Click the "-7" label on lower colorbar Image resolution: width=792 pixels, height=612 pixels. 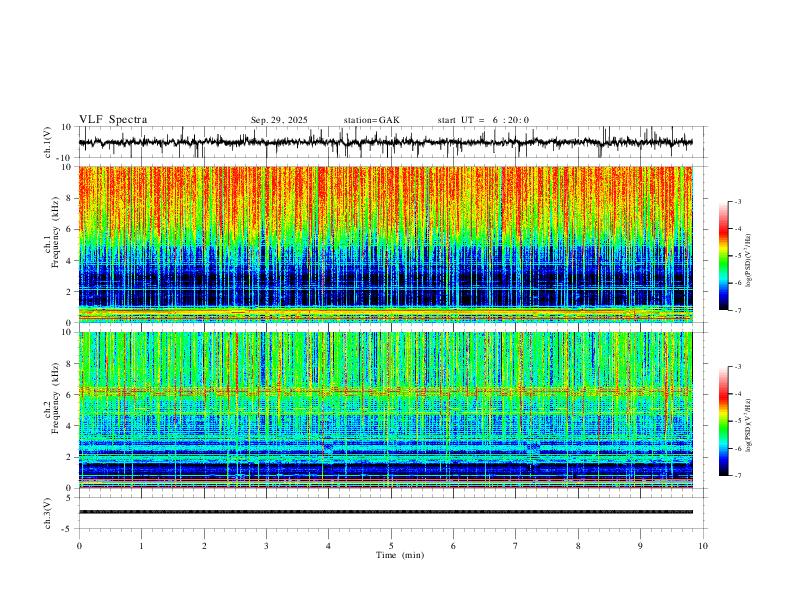click(x=737, y=476)
